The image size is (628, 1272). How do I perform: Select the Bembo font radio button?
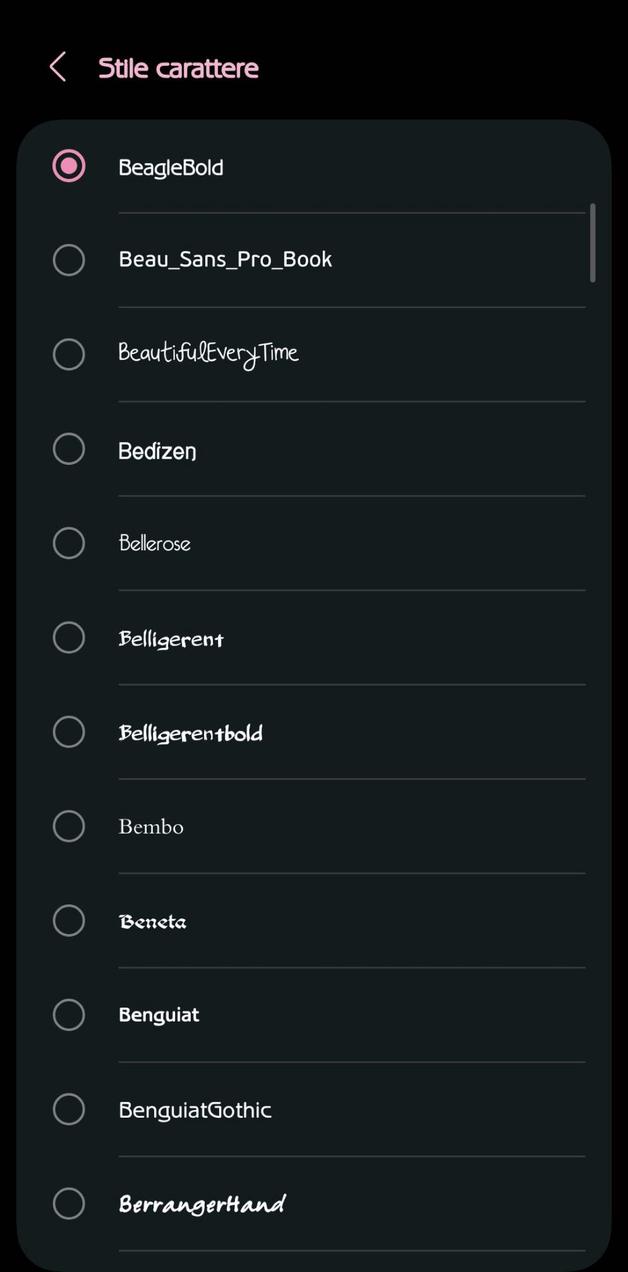coord(68,826)
